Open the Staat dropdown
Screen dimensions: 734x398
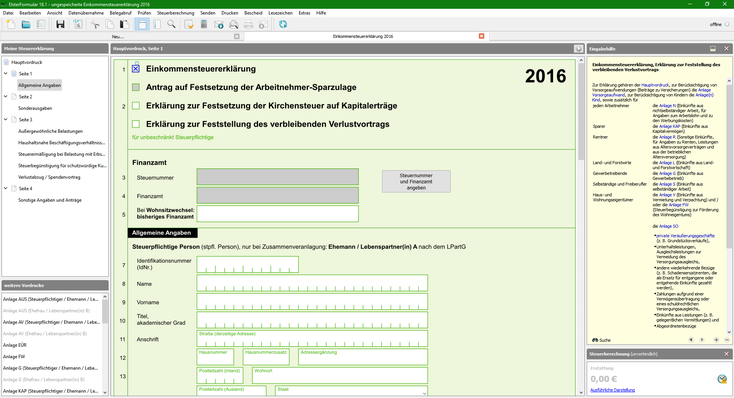[x=424, y=392]
